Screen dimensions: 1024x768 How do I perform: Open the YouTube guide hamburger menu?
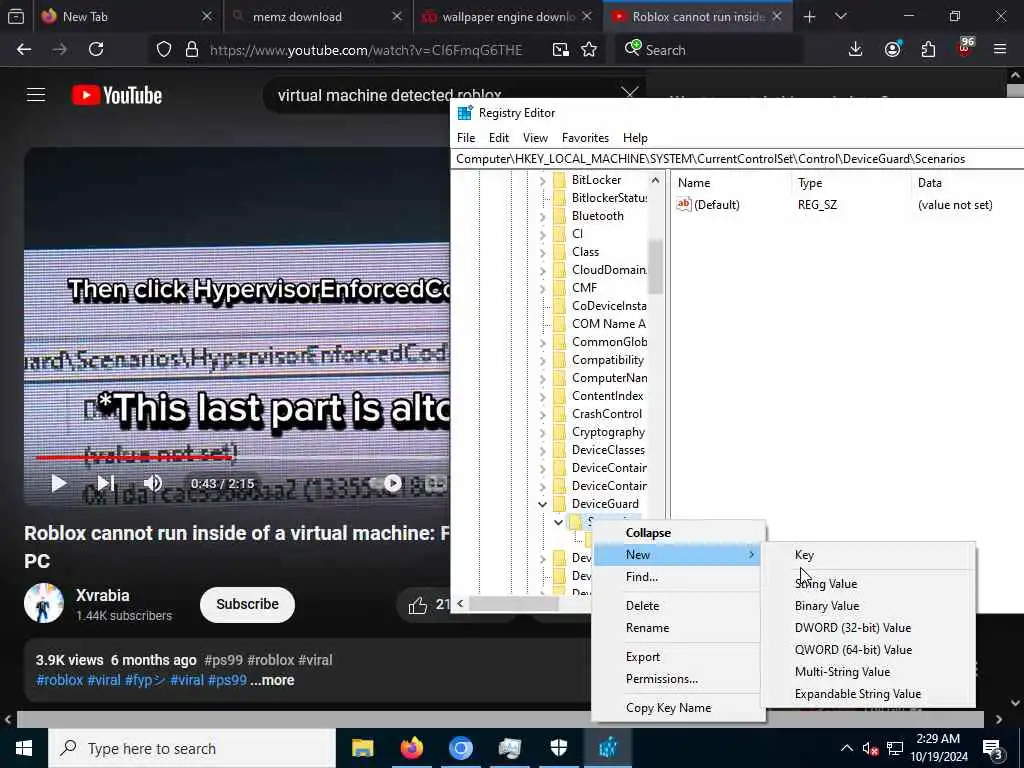tap(36, 95)
